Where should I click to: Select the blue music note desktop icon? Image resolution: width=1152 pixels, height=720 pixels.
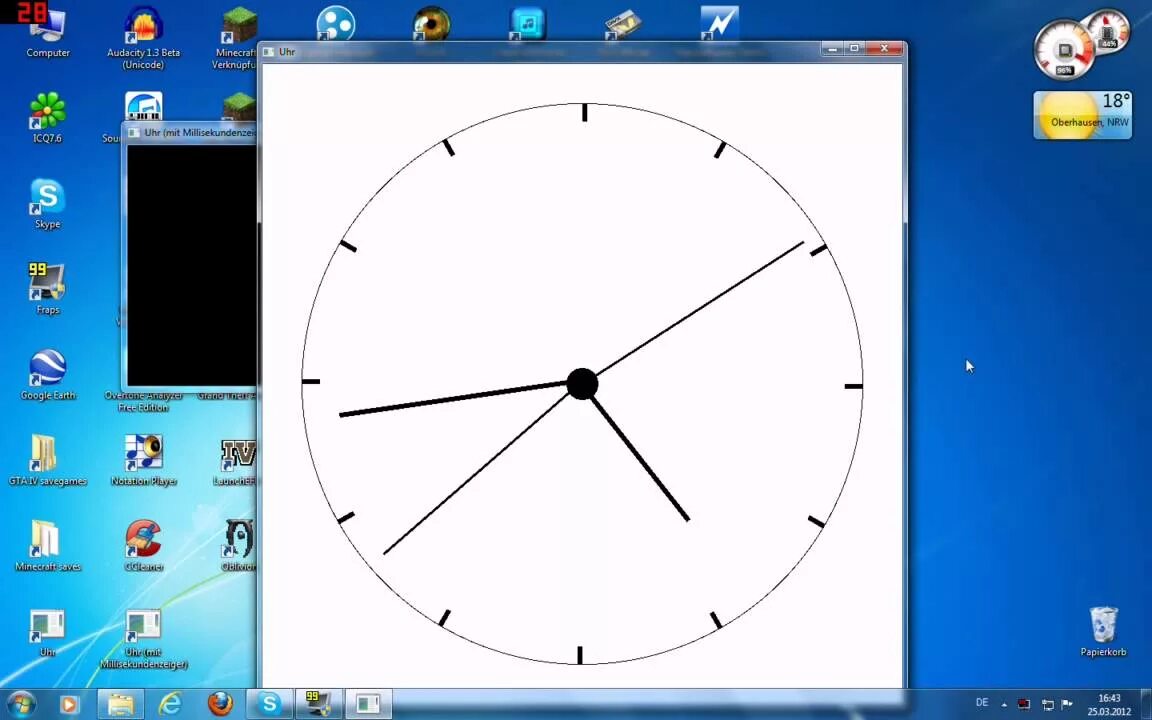527,22
